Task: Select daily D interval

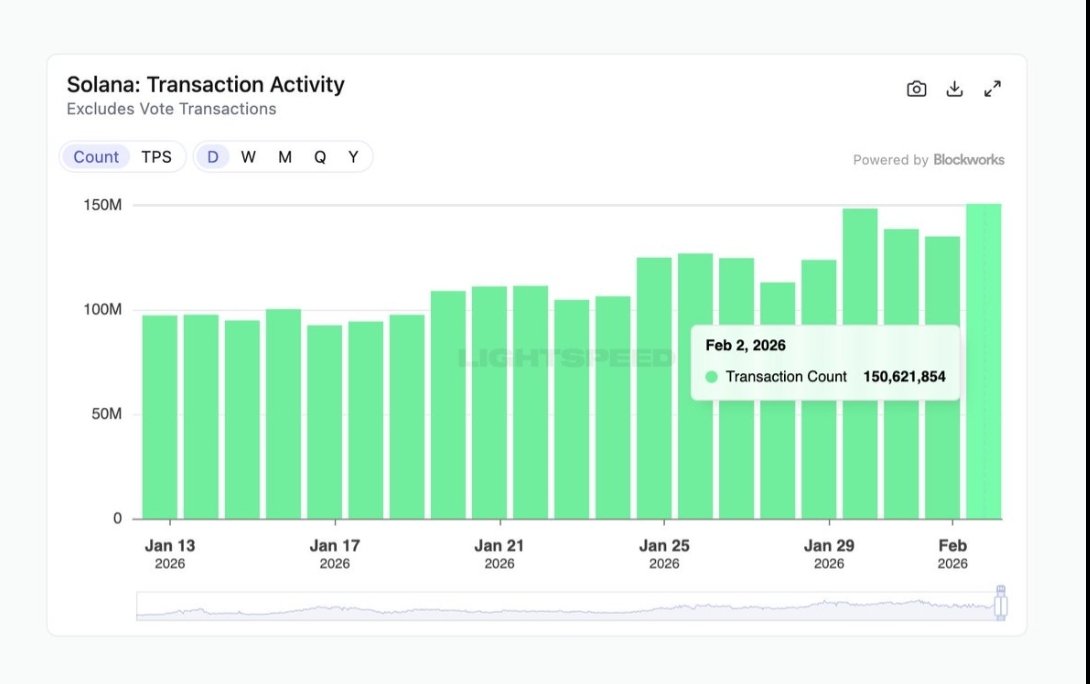Action: click(213, 157)
